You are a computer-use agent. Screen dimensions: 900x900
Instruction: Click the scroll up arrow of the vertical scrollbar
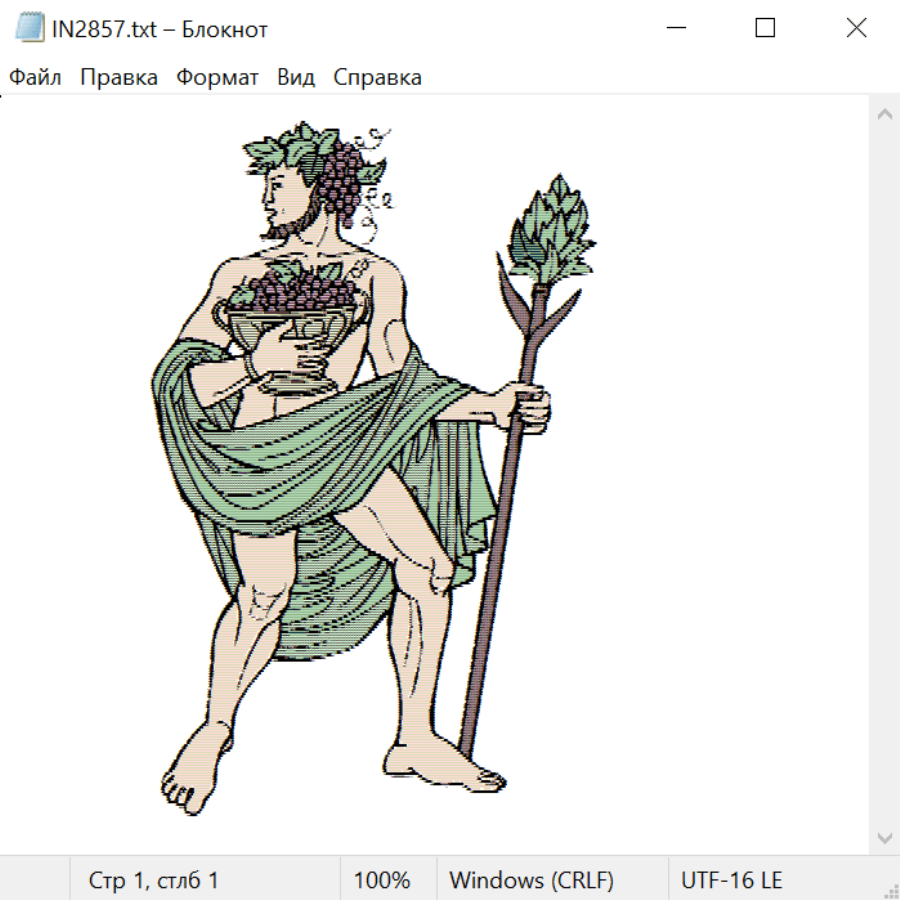pos(884,114)
